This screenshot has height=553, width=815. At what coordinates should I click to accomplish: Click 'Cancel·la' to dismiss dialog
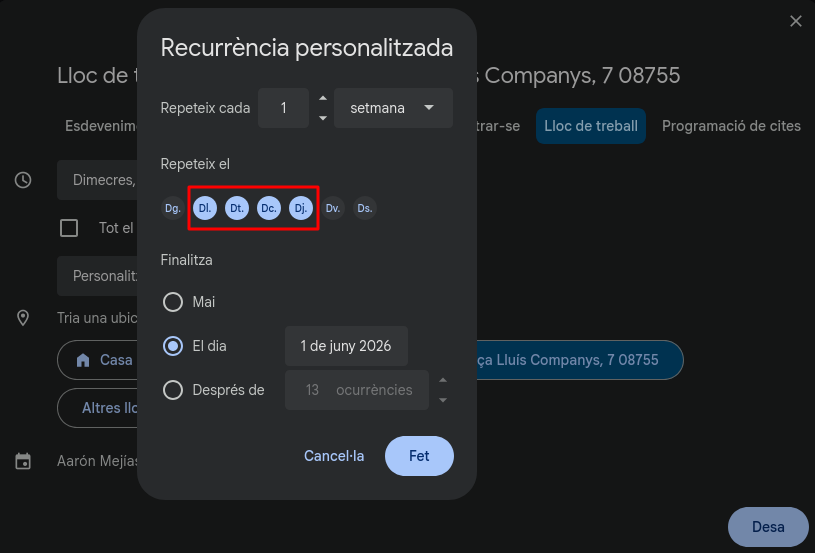click(x=334, y=456)
